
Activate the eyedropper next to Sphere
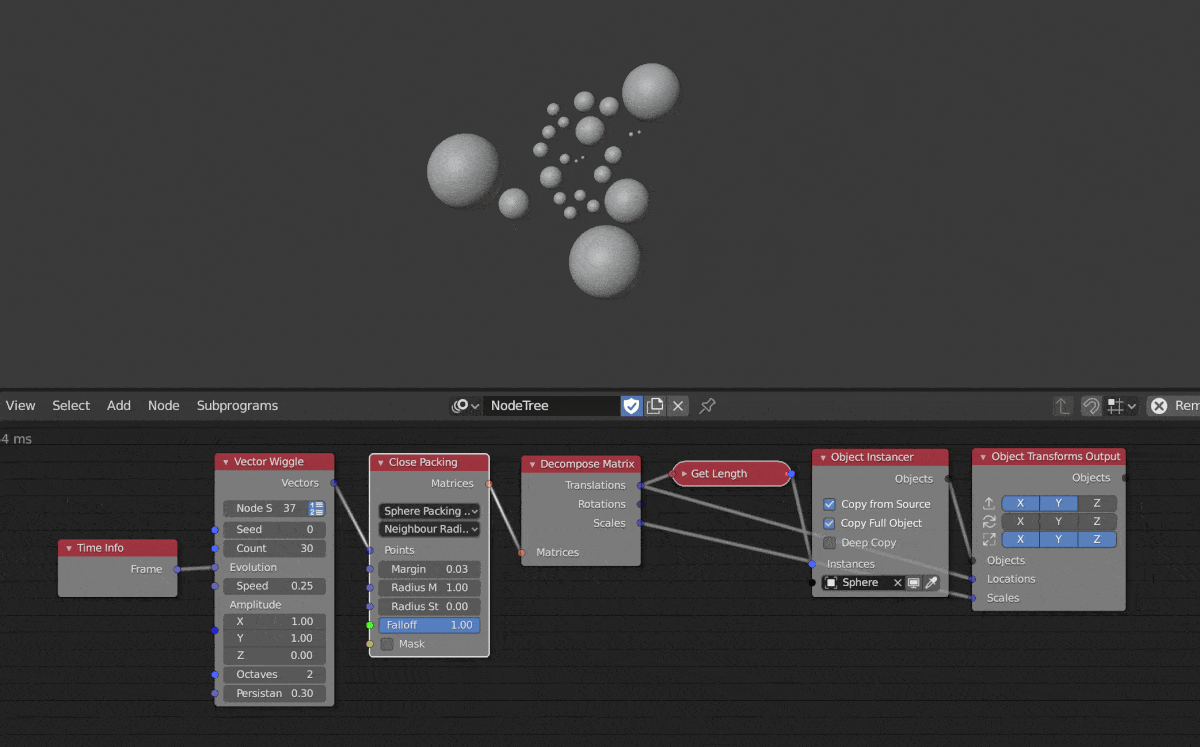pyautogui.click(x=931, y=583)
